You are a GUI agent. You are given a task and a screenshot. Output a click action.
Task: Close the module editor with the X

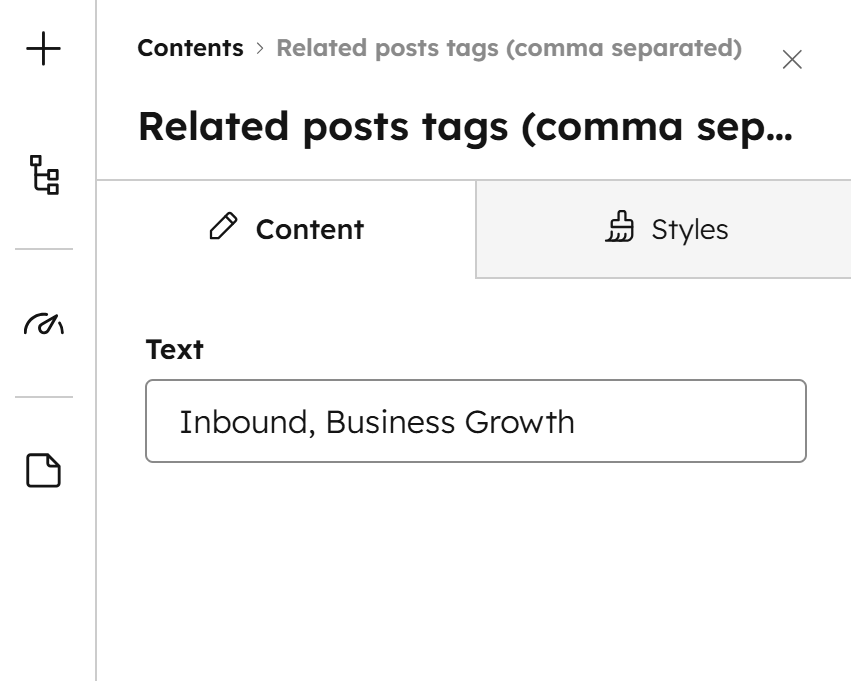coord(792,59)
